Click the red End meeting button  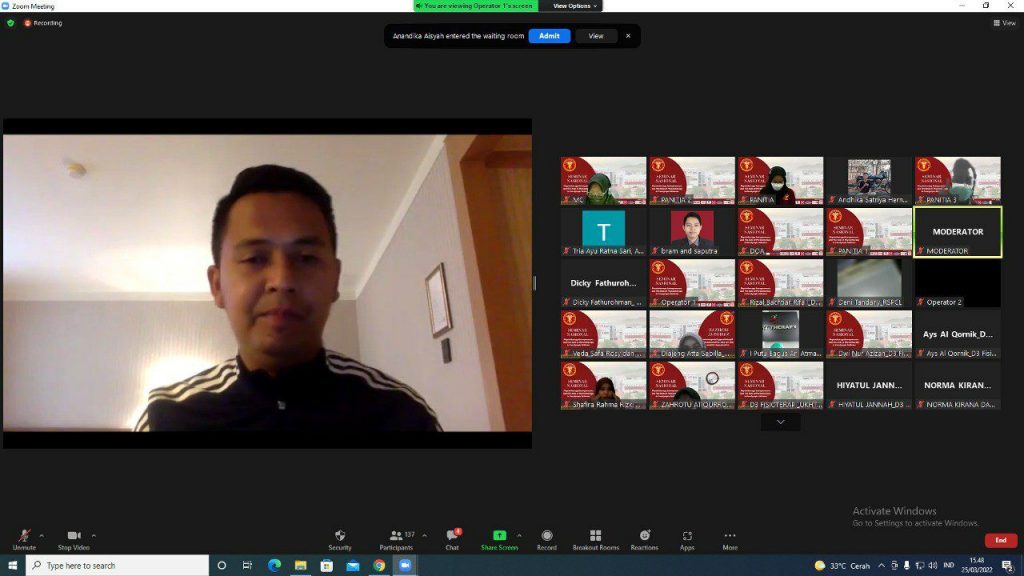1000,540
